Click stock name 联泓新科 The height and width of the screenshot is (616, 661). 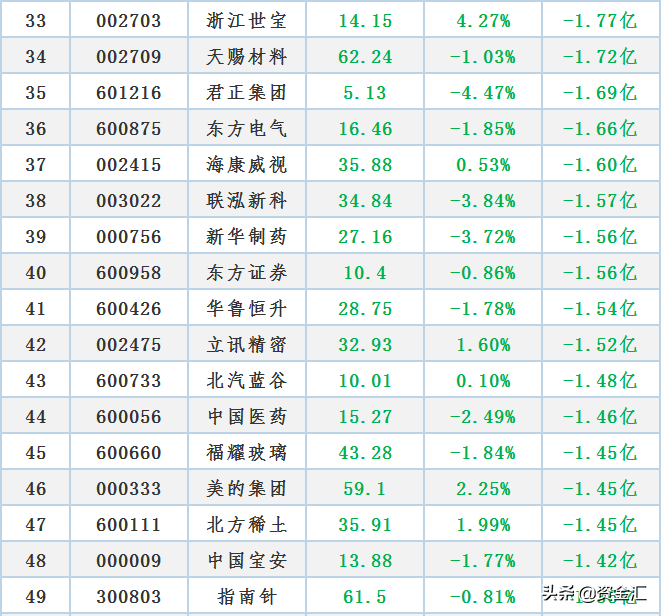tap(247, 201)
